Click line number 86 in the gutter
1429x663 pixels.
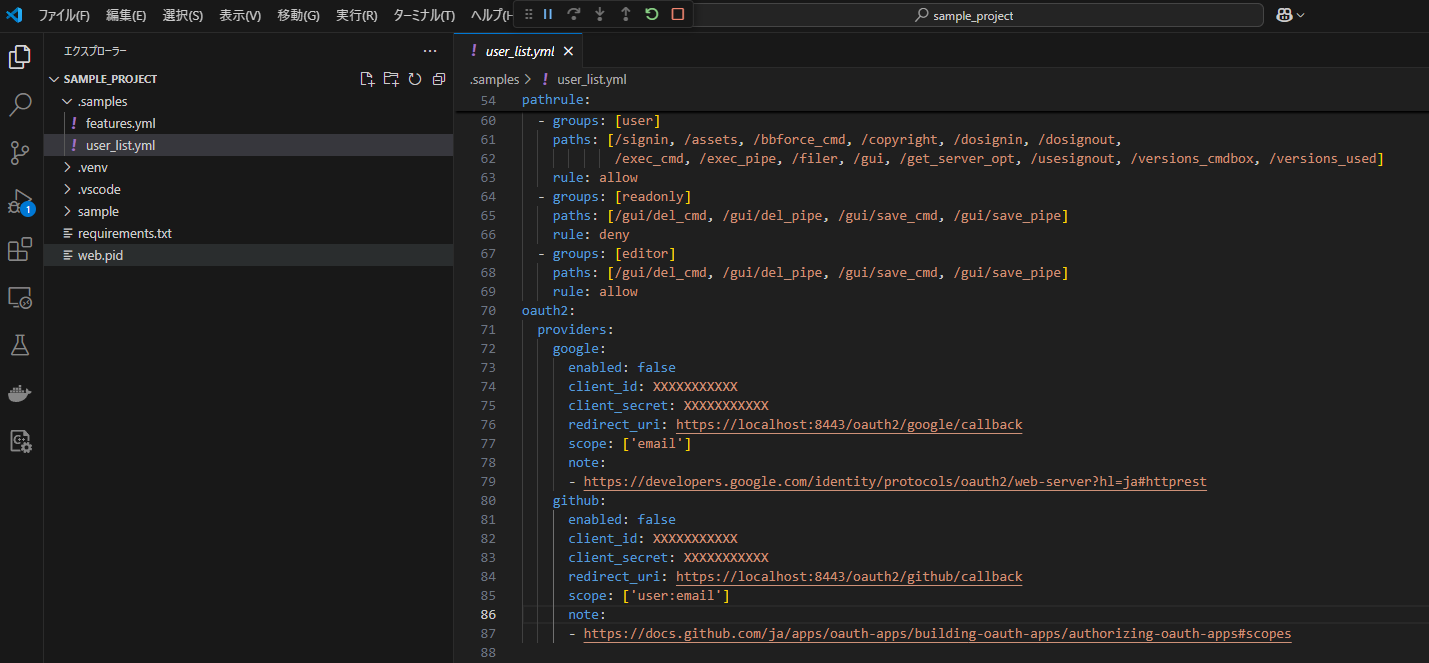487,614
